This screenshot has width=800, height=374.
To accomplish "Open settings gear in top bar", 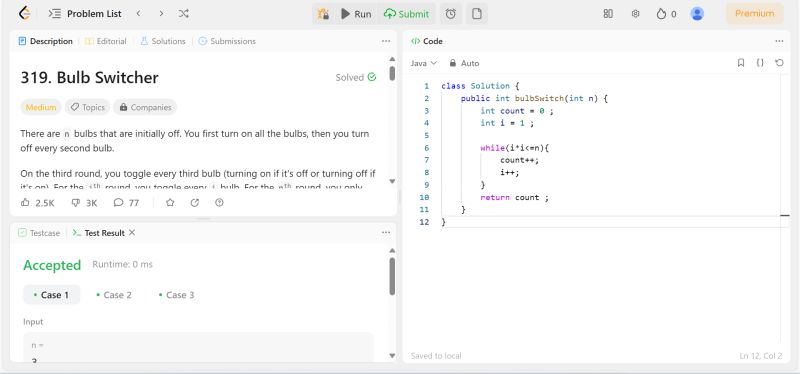I will coord(635,14).
